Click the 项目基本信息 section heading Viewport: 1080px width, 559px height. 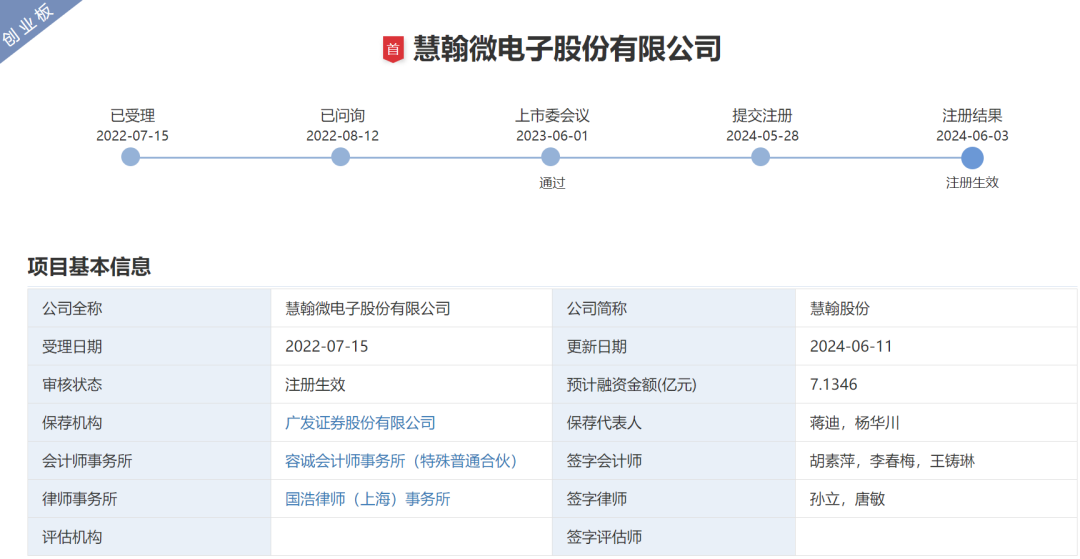pos(90,266)
